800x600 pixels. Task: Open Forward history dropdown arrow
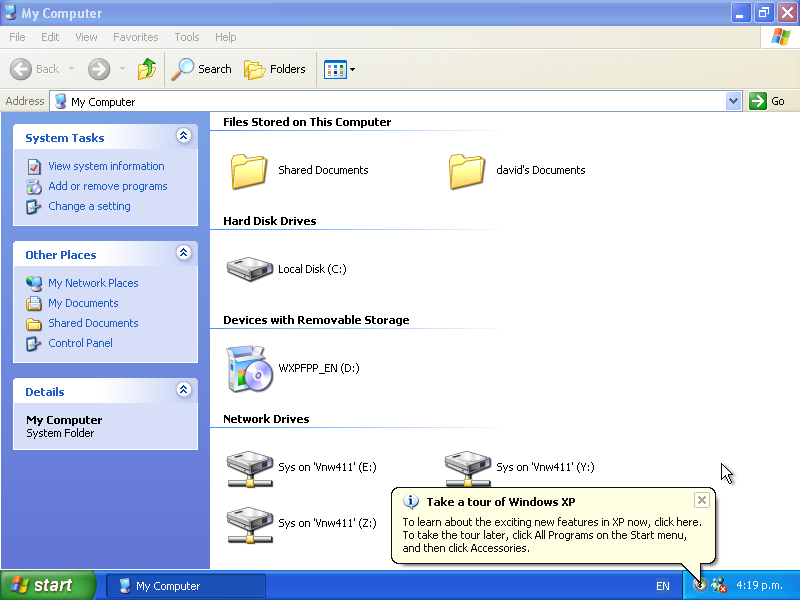122,69
